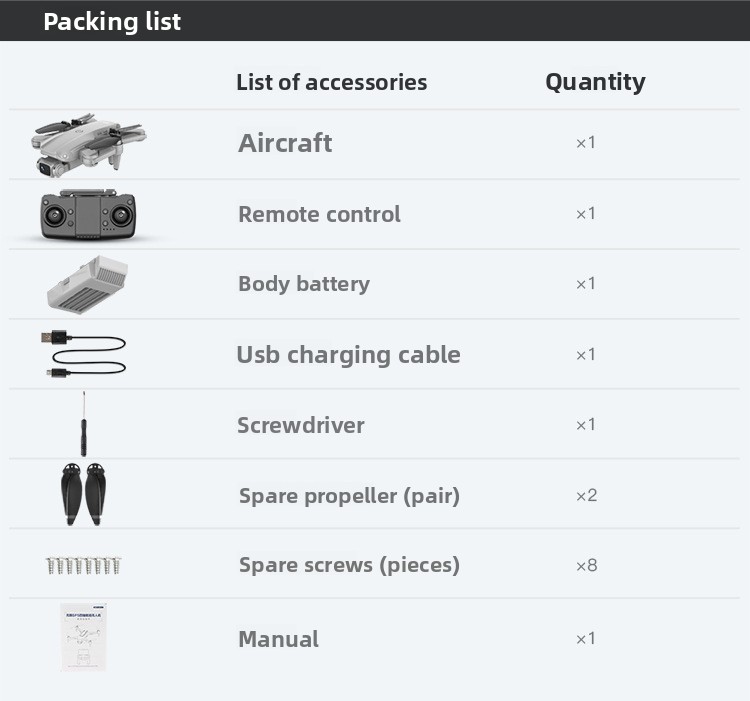750x701 pixels.
Task: Click the Packing list header title
Action: [112, 21]
